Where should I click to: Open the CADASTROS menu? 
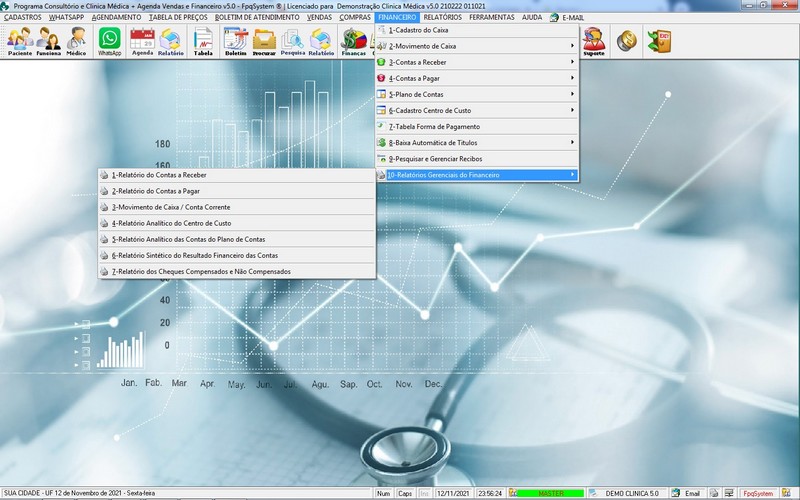pos(23,17)
